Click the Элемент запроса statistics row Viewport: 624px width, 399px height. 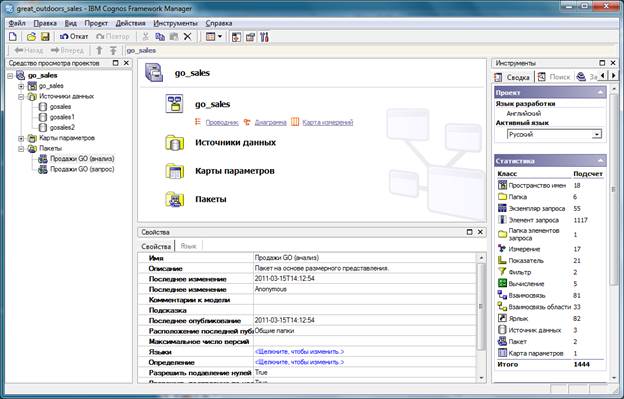pos(550,220)
